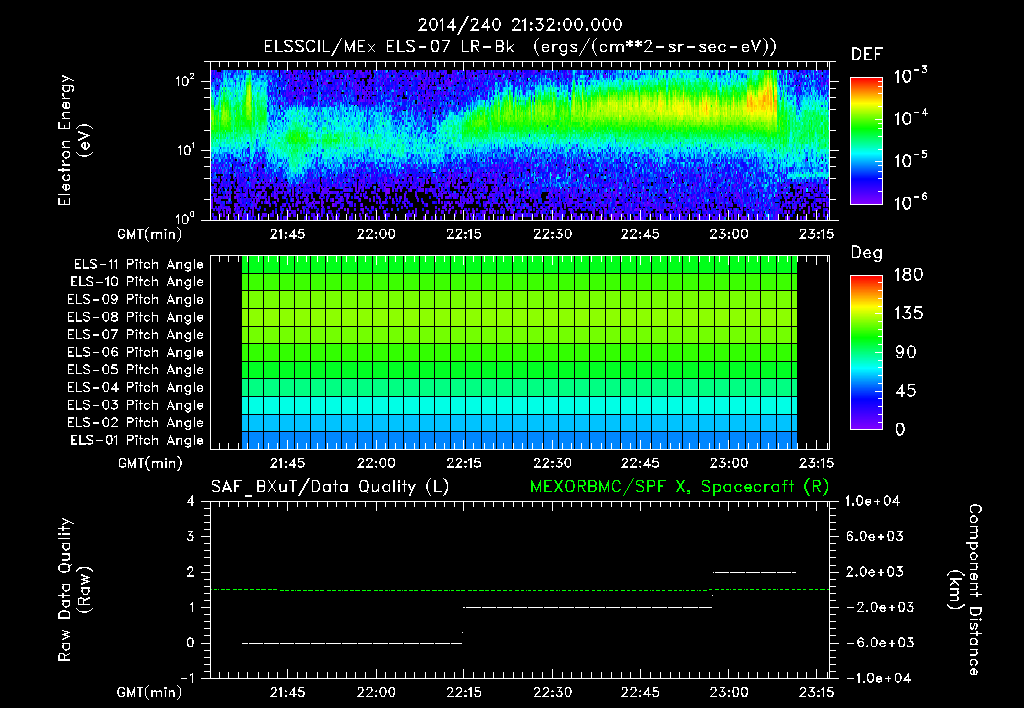Click the data quality line at level 1
Screen dimensions: 1024x708
tap(588, 607)
